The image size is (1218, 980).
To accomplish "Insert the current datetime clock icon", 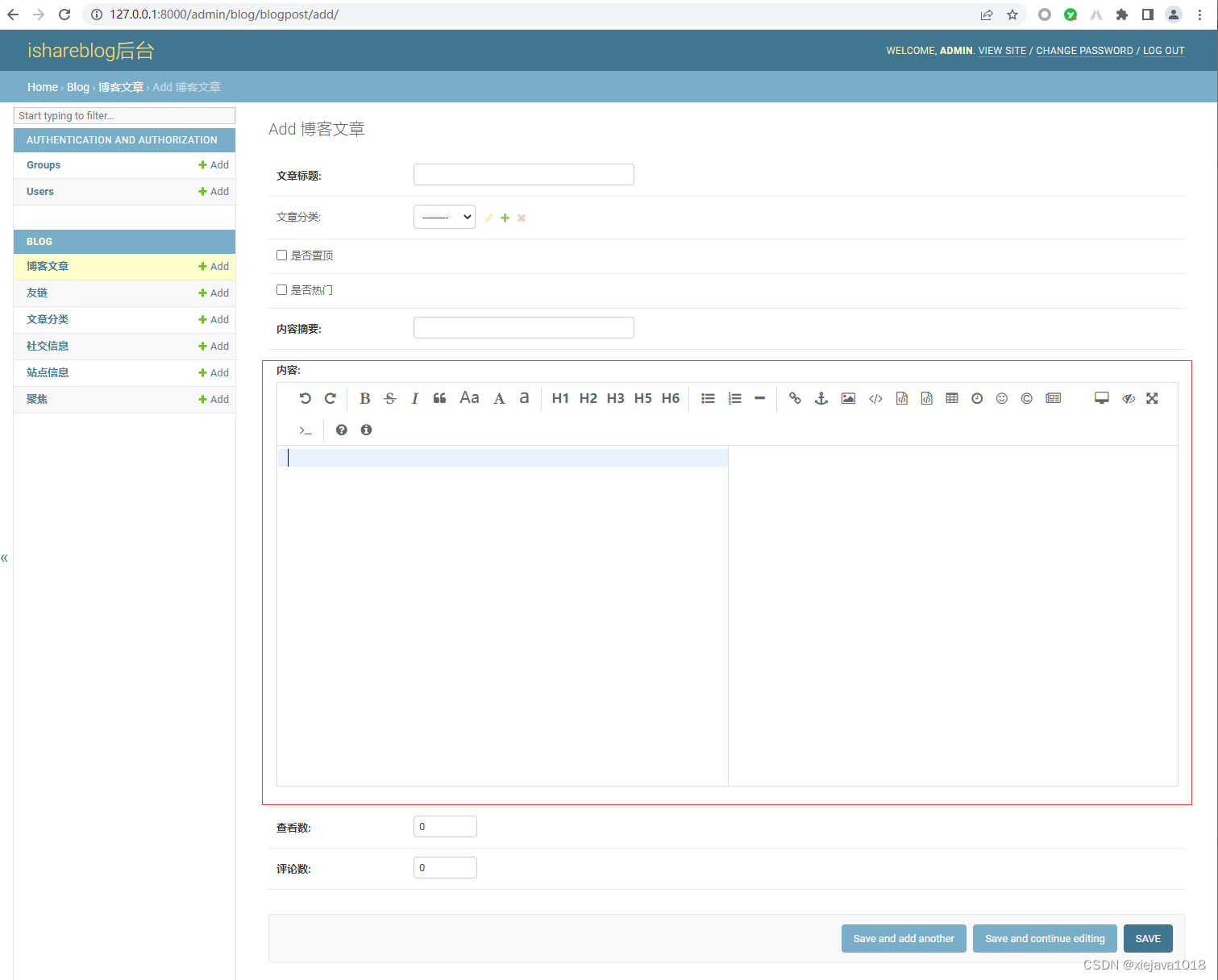I will pyautogui.click(x=977, y=398).
